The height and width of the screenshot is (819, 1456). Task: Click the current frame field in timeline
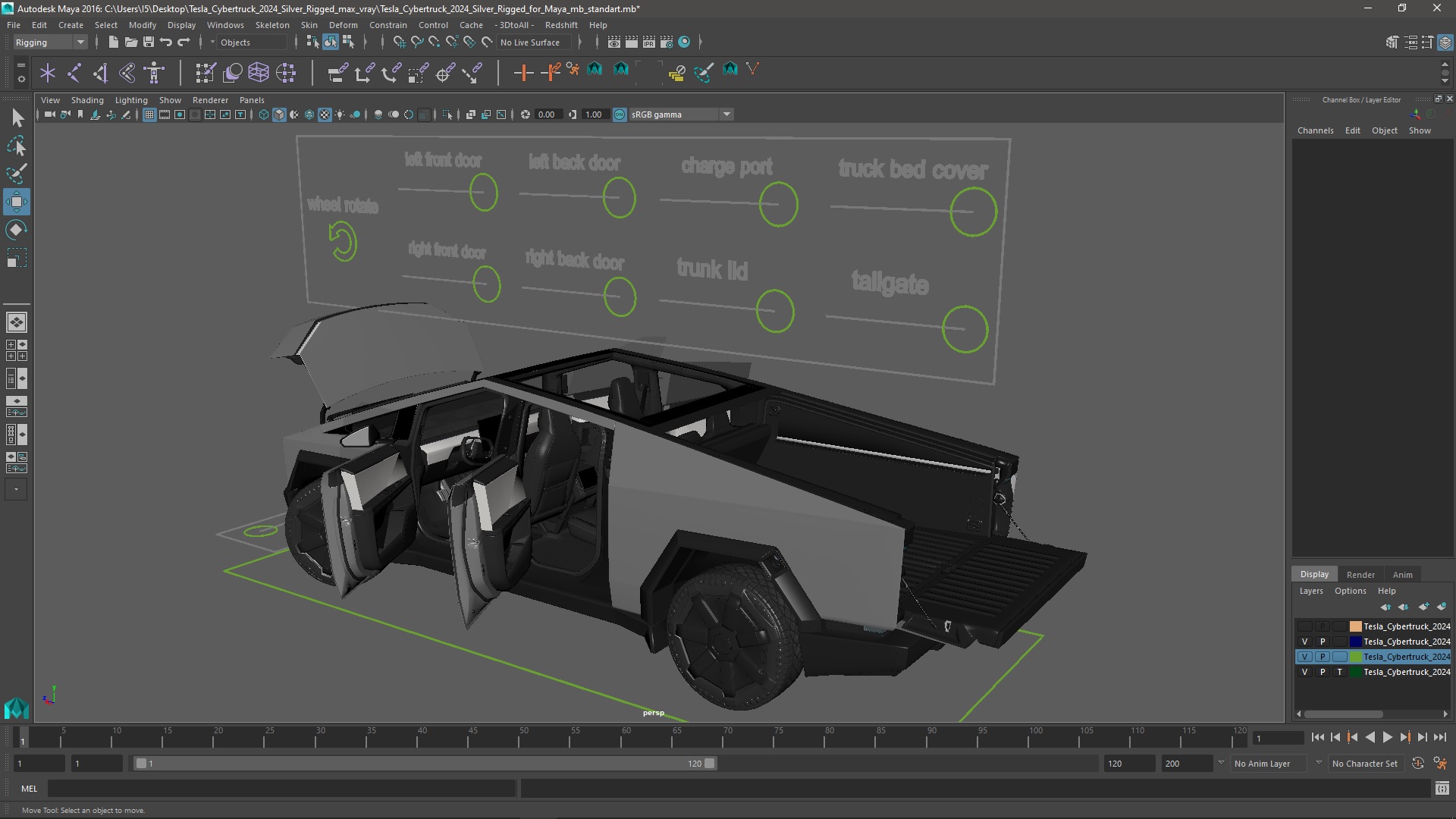[x=1278, y=738]
